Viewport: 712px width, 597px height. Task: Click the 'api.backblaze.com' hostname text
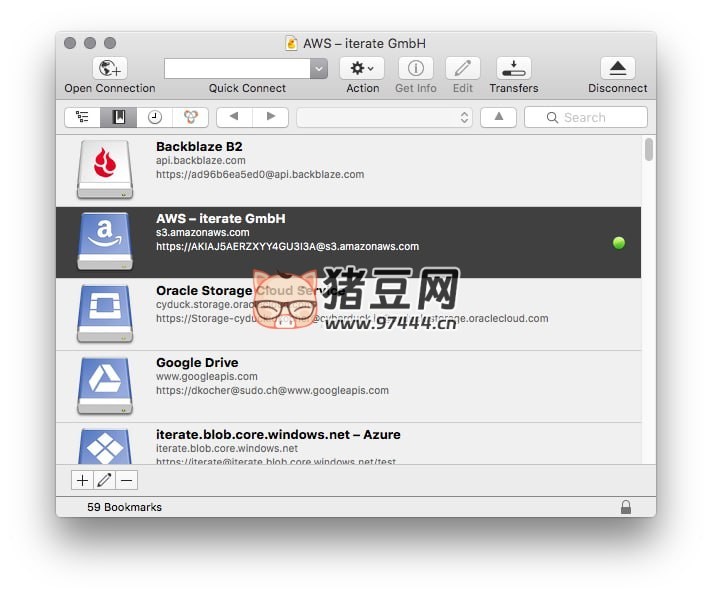(x=201, y=160)
